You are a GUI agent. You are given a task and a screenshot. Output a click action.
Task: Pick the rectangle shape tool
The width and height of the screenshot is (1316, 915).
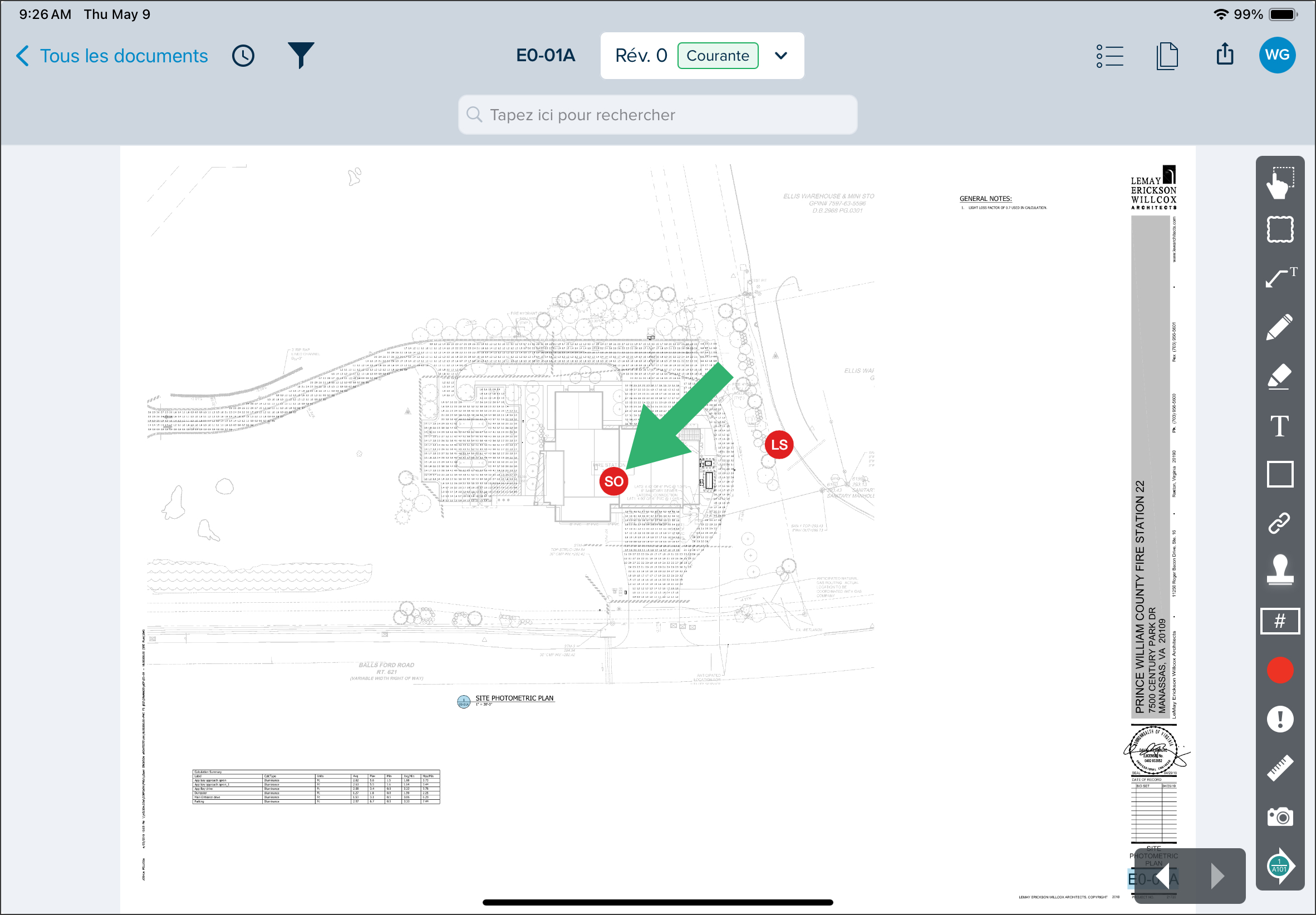point(1279,474)
